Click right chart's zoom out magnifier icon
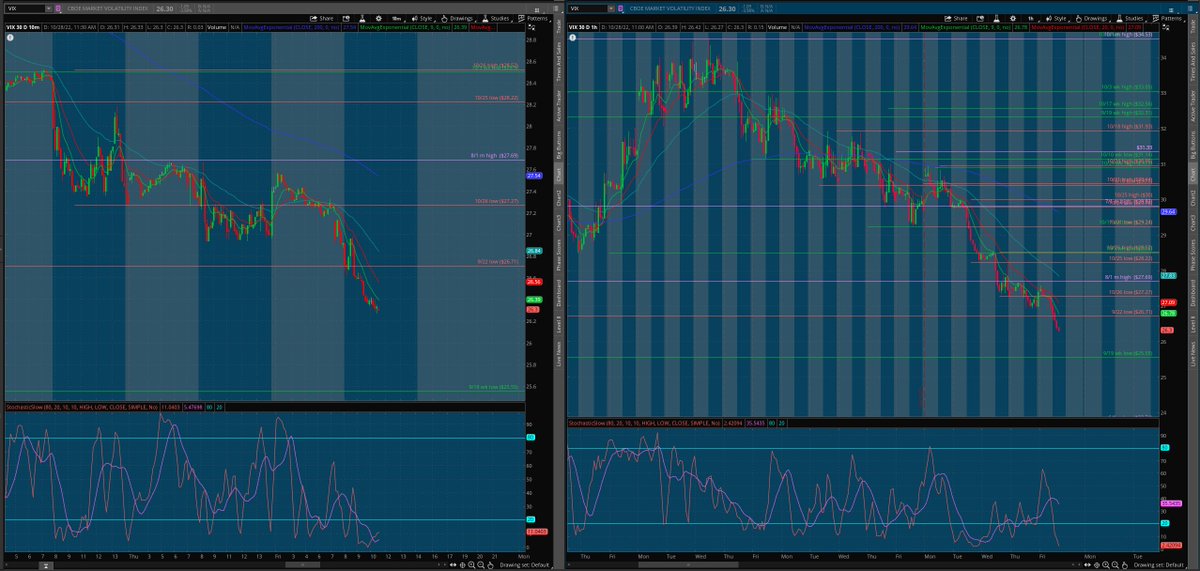The height and width of the screenshot is (571, 1200). (1115, 564)
